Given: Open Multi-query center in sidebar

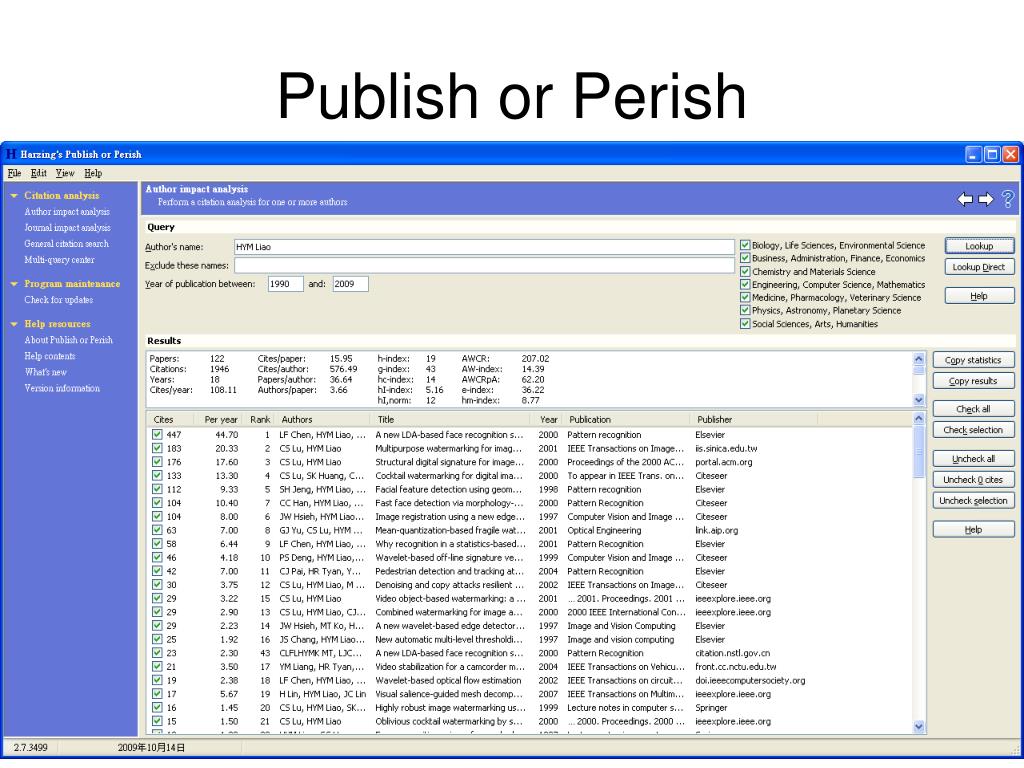Looking at the screenshot, I should pyautogui.click(x=59, y=259).
